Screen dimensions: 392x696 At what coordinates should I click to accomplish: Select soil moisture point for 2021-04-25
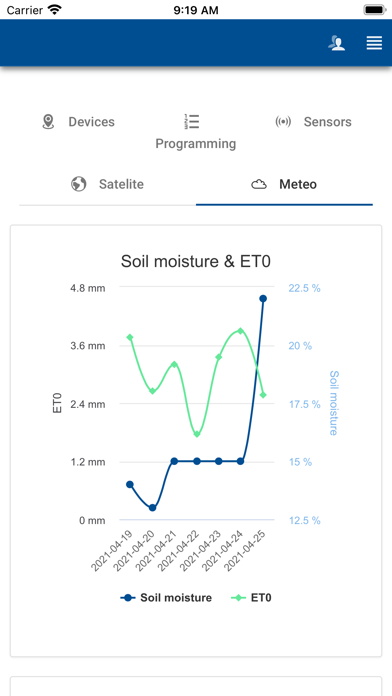coord(263,299)
